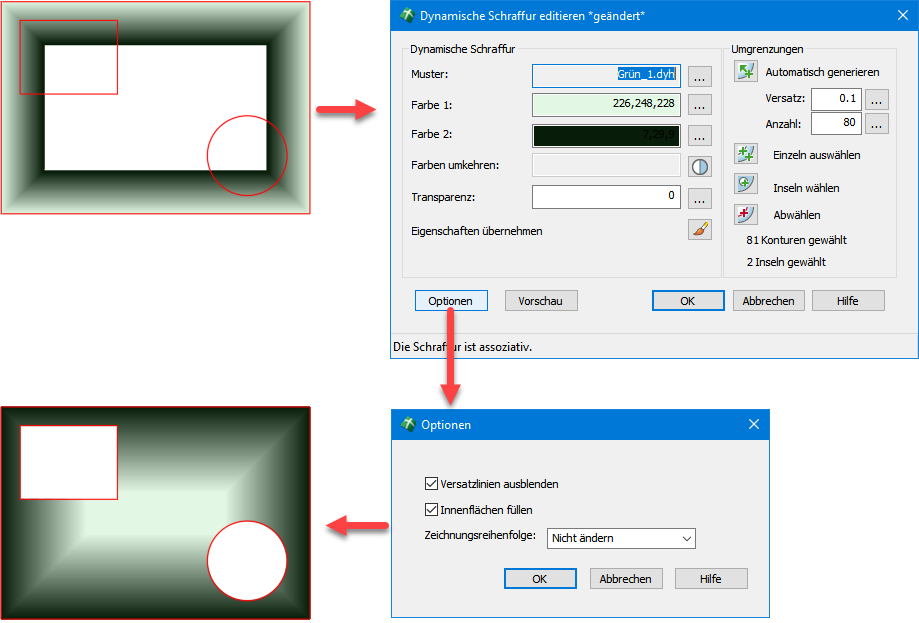Click the Automatisch generieren boundary icon
The image size is (919, 623).
(x=746, y=71)
